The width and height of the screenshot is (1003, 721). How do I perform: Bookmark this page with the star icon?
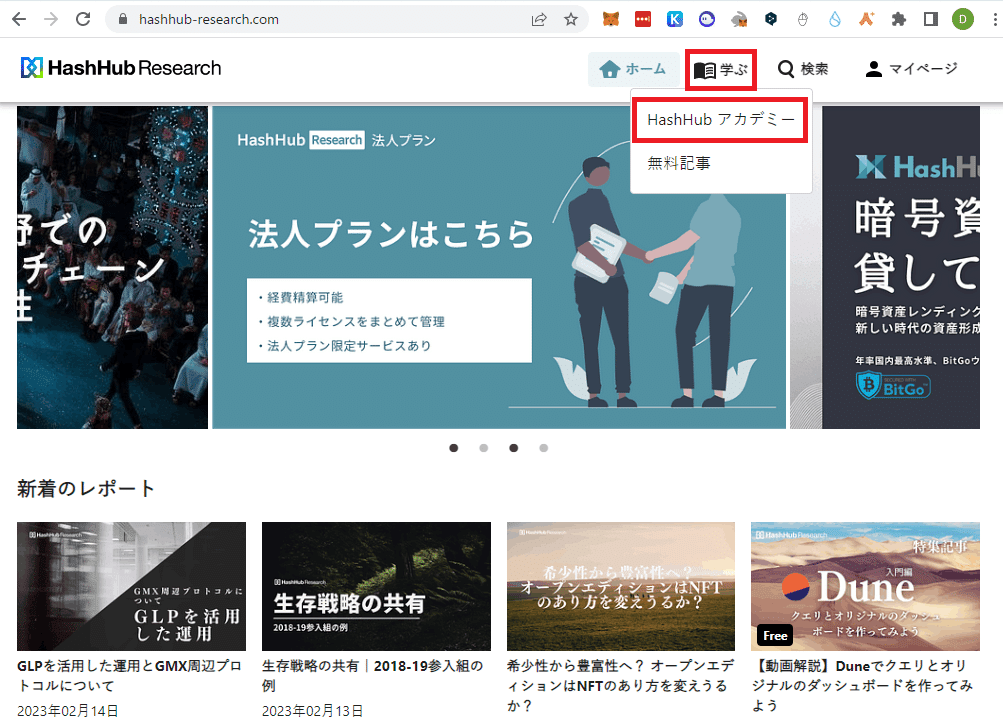tap(570, 18)
